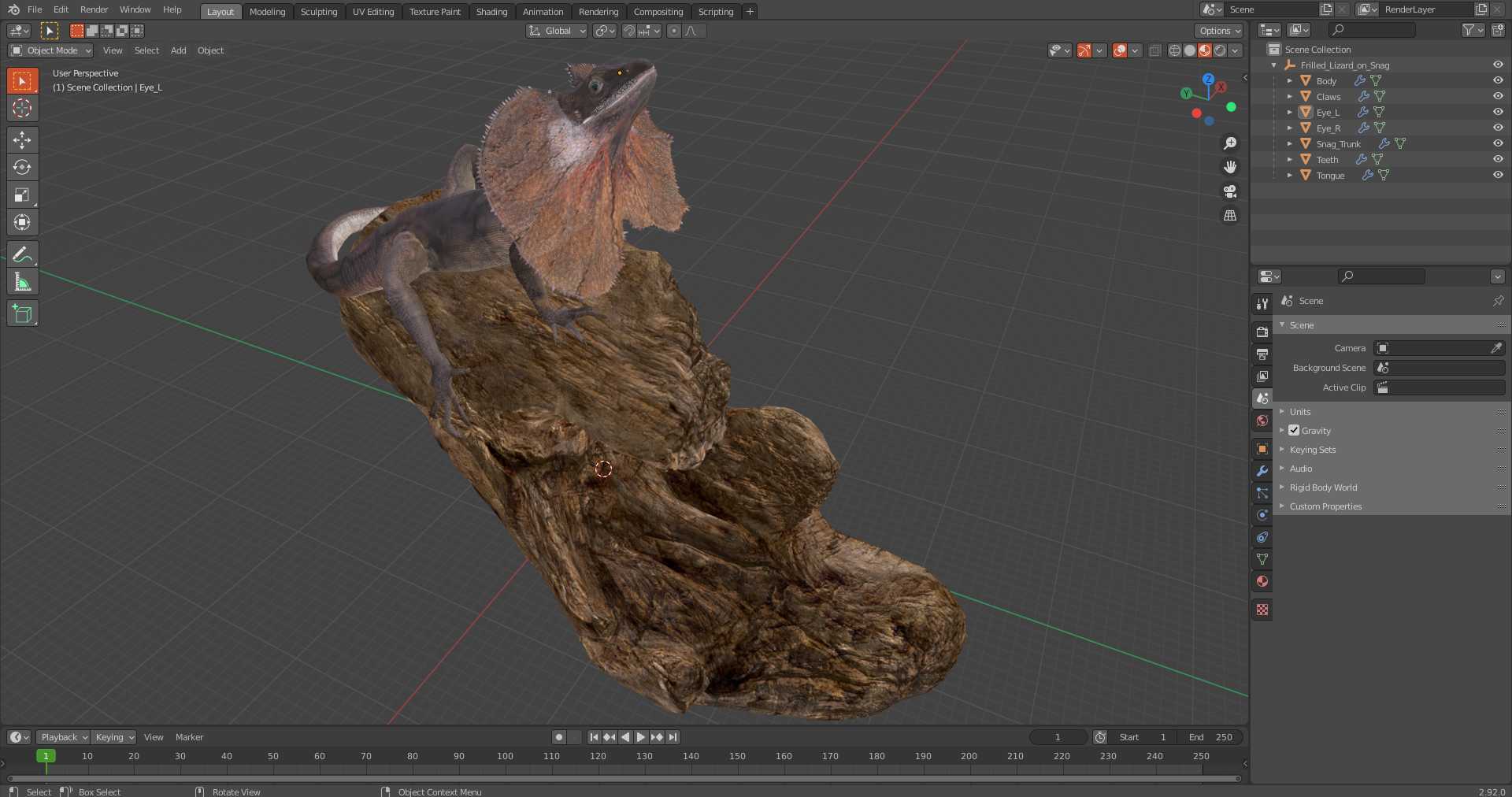Open the Add menu in viewport
The width and height of the screenshot is (1512, 797).
[x=179, y=50]
